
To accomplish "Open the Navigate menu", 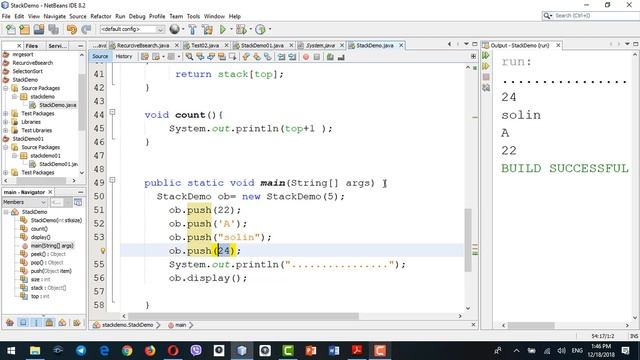I will [54, 16].
